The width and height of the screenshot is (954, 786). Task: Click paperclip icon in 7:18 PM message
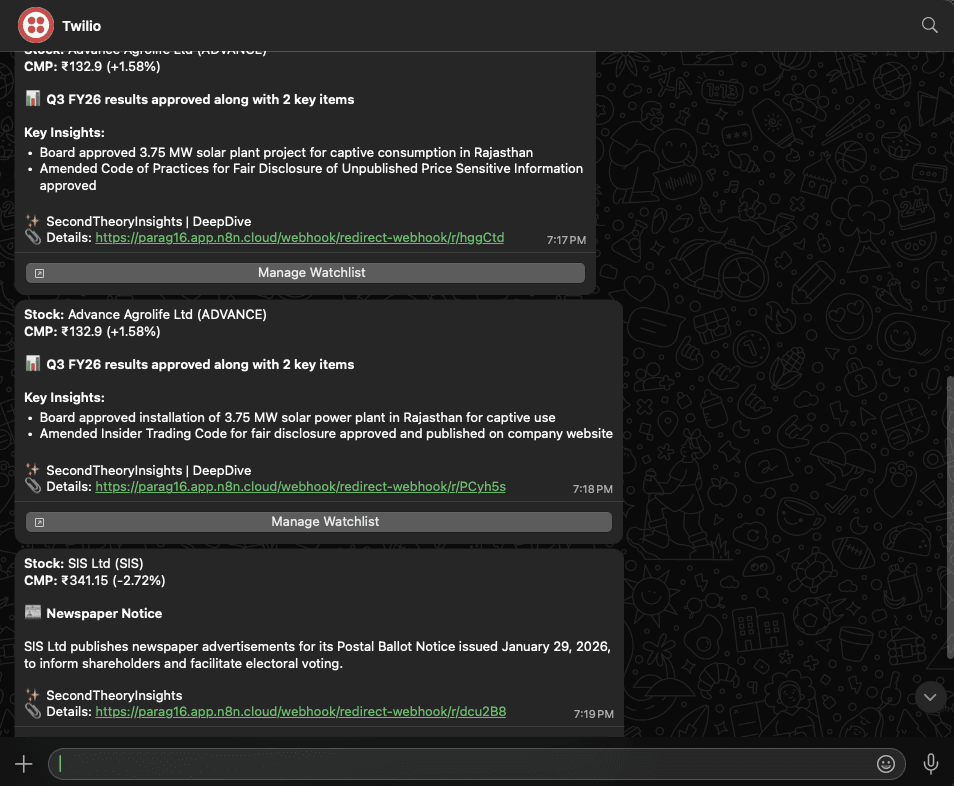pos(33,486)
